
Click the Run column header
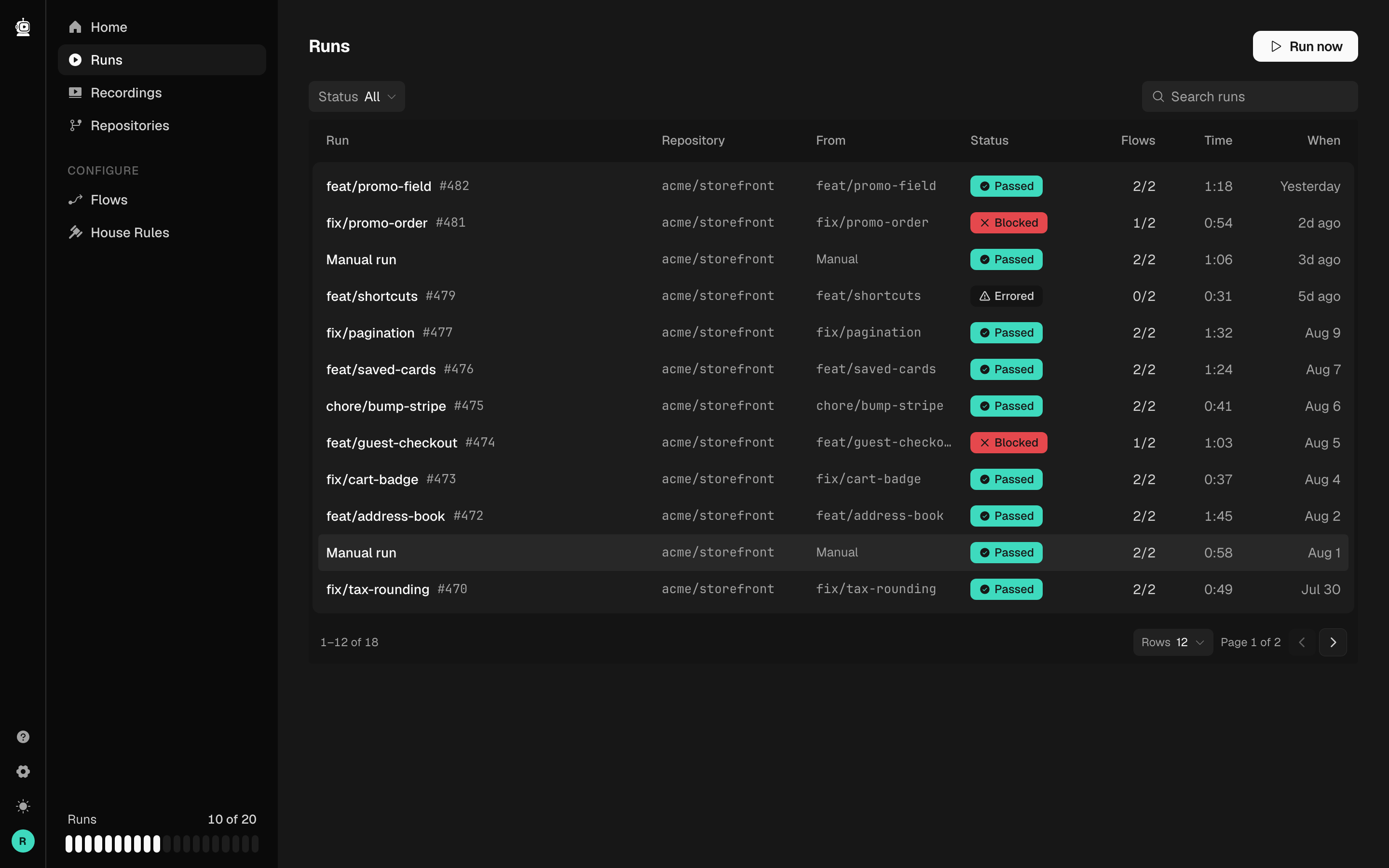point(338,141)
